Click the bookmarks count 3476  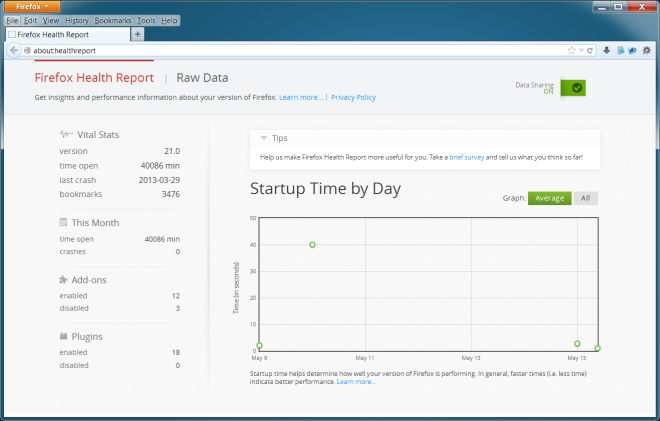pyautogui.click(x=170, y=194)
